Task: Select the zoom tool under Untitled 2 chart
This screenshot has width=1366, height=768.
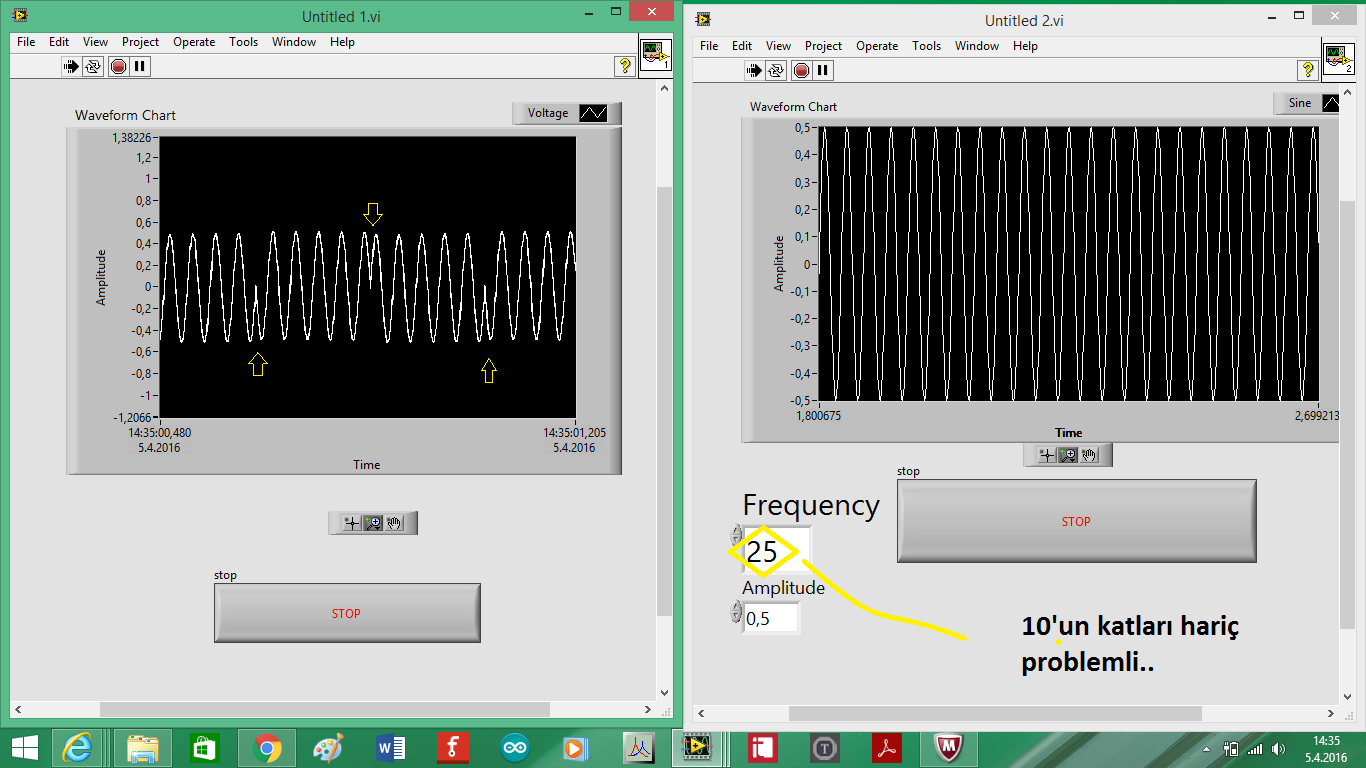Action: [x=1068, y=455]
